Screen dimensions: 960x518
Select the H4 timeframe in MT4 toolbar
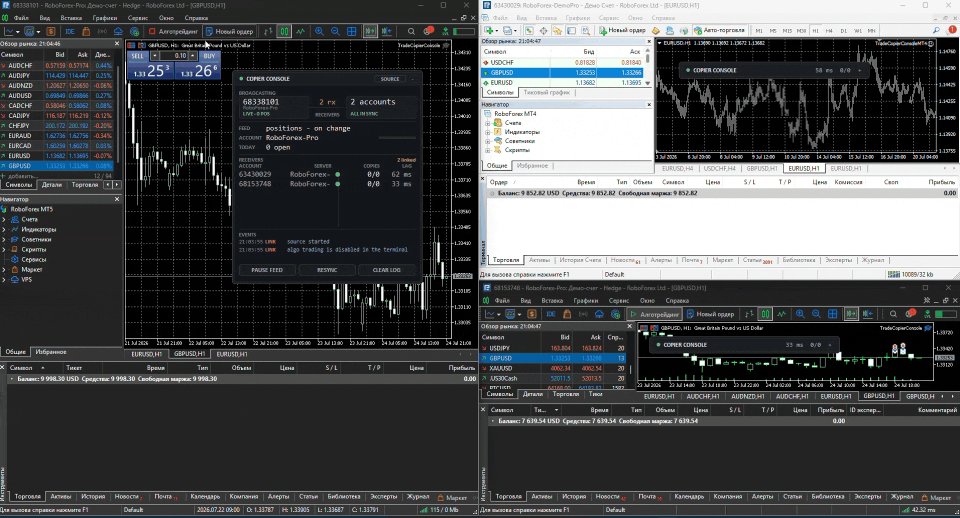pyautogui.click(x=829, y=31)
